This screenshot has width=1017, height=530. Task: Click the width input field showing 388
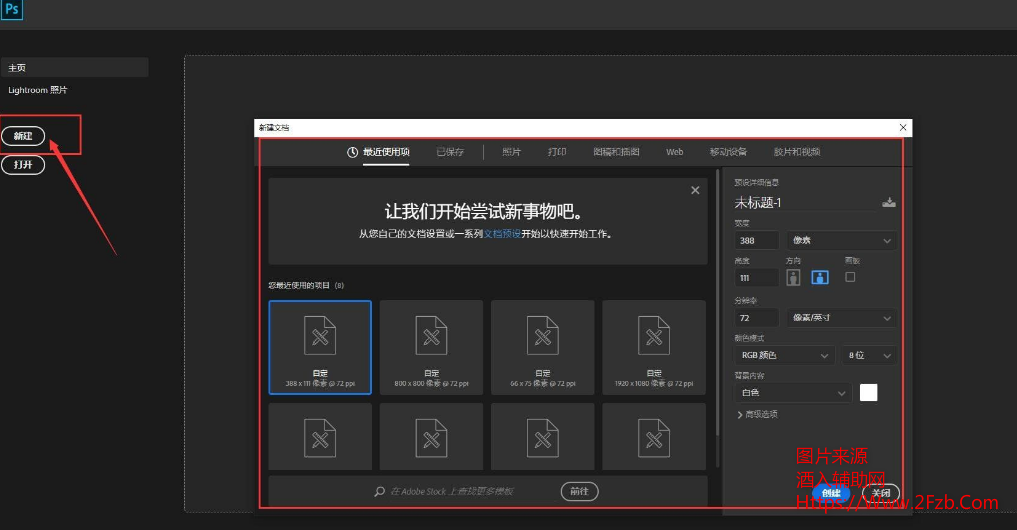tap(757, 240)
